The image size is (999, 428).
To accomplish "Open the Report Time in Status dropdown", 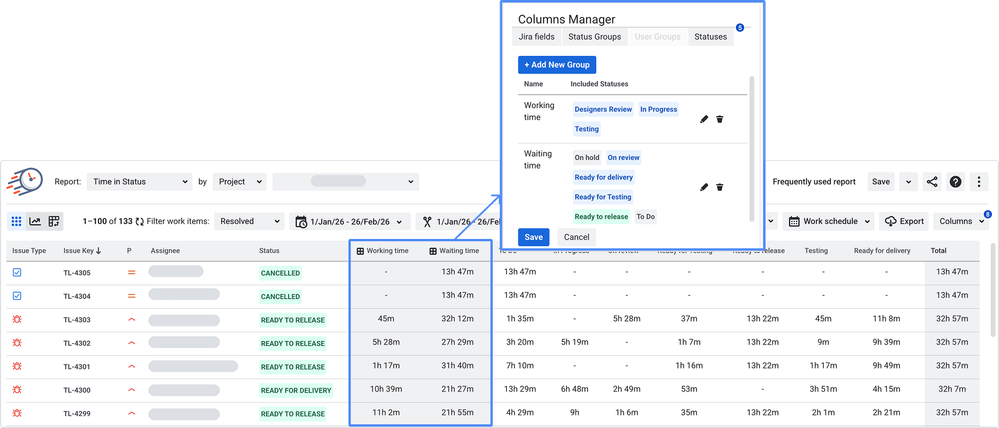I will coord(139,182).
